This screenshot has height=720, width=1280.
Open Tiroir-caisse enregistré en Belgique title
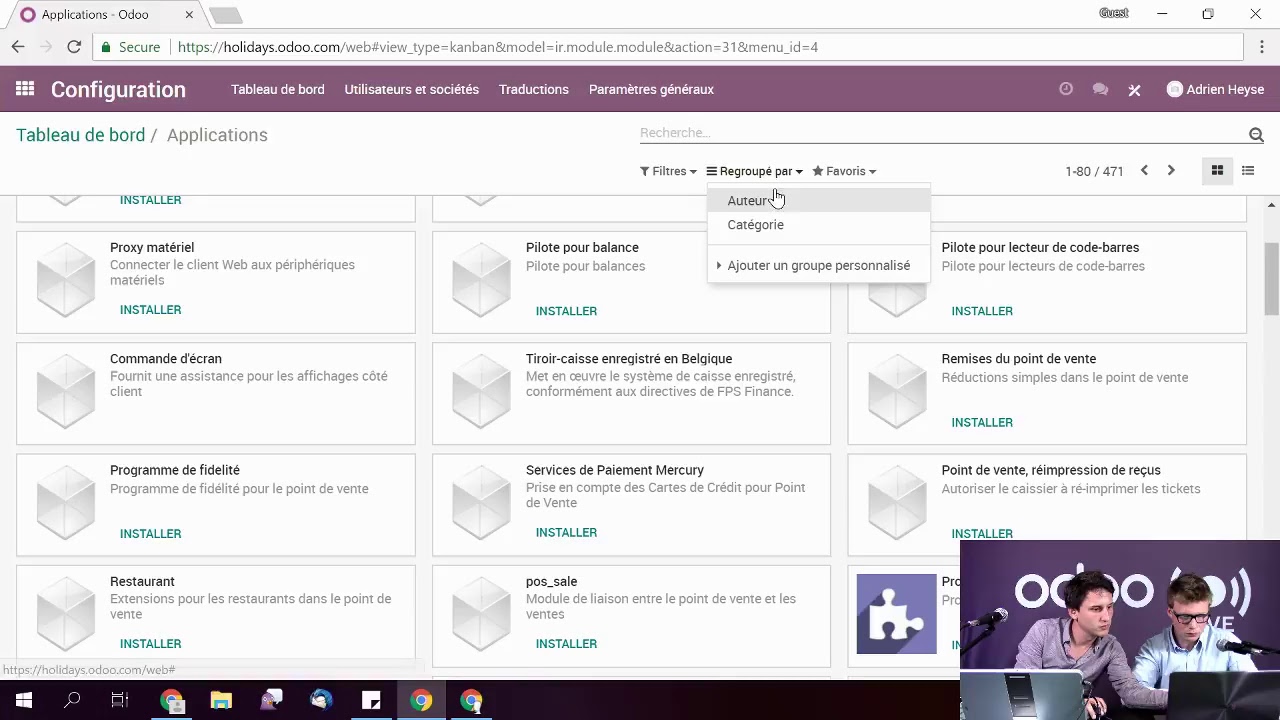(x=629, y=359)
